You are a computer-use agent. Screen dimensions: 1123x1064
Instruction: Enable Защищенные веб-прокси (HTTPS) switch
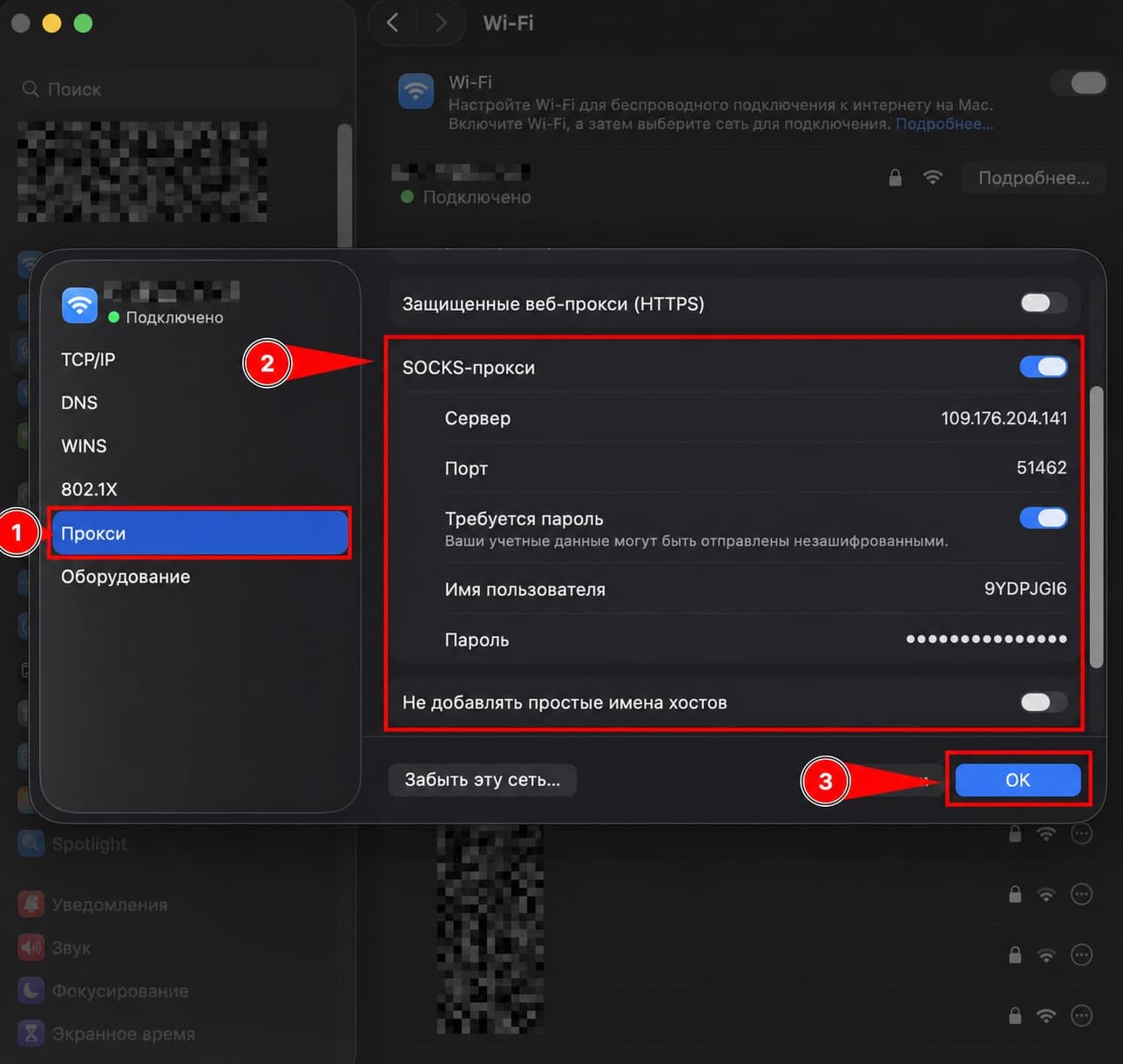coord(1043,303)
